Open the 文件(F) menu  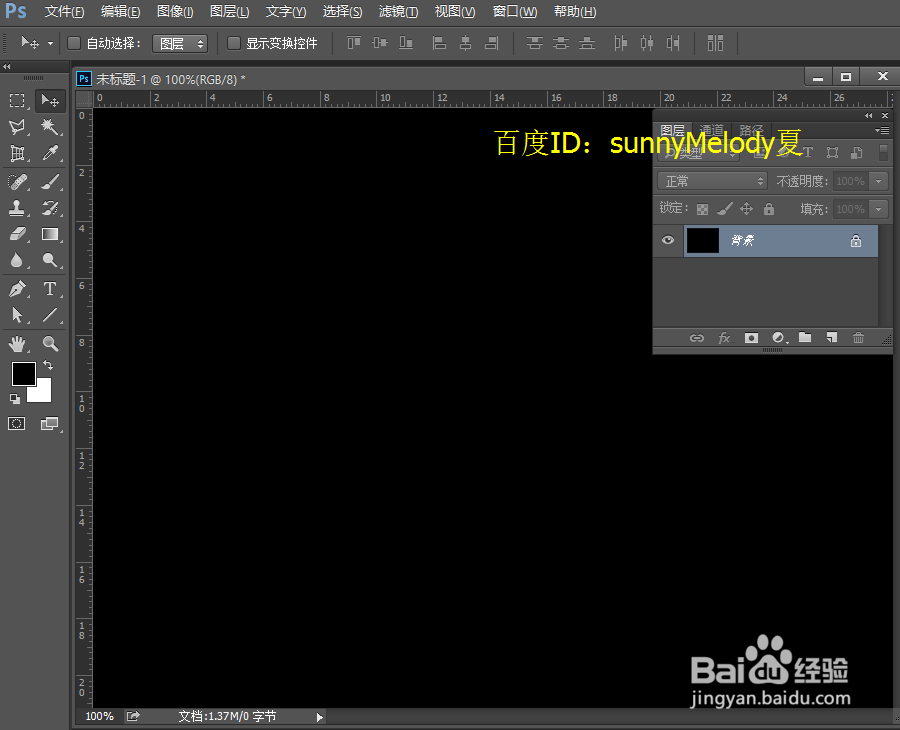[64, 11]
